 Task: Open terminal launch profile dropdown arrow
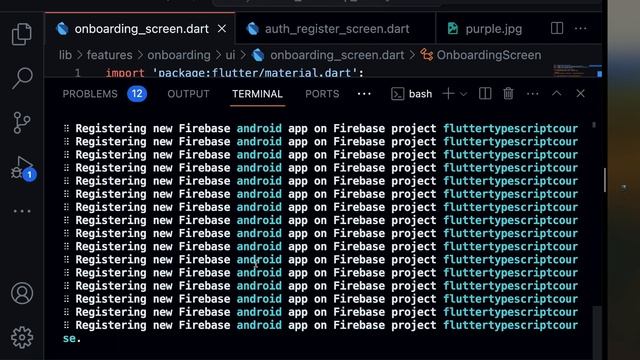[463, 94]
